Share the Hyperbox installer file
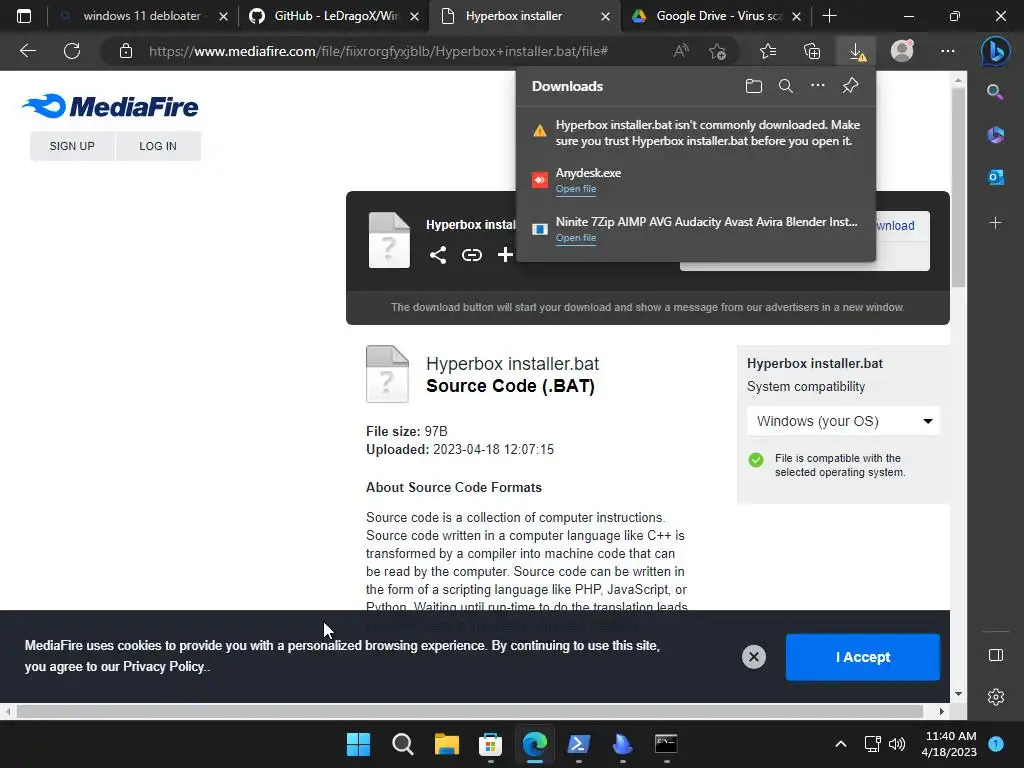The height and width of the screenshot is (768, 1024). pos(438,255)
